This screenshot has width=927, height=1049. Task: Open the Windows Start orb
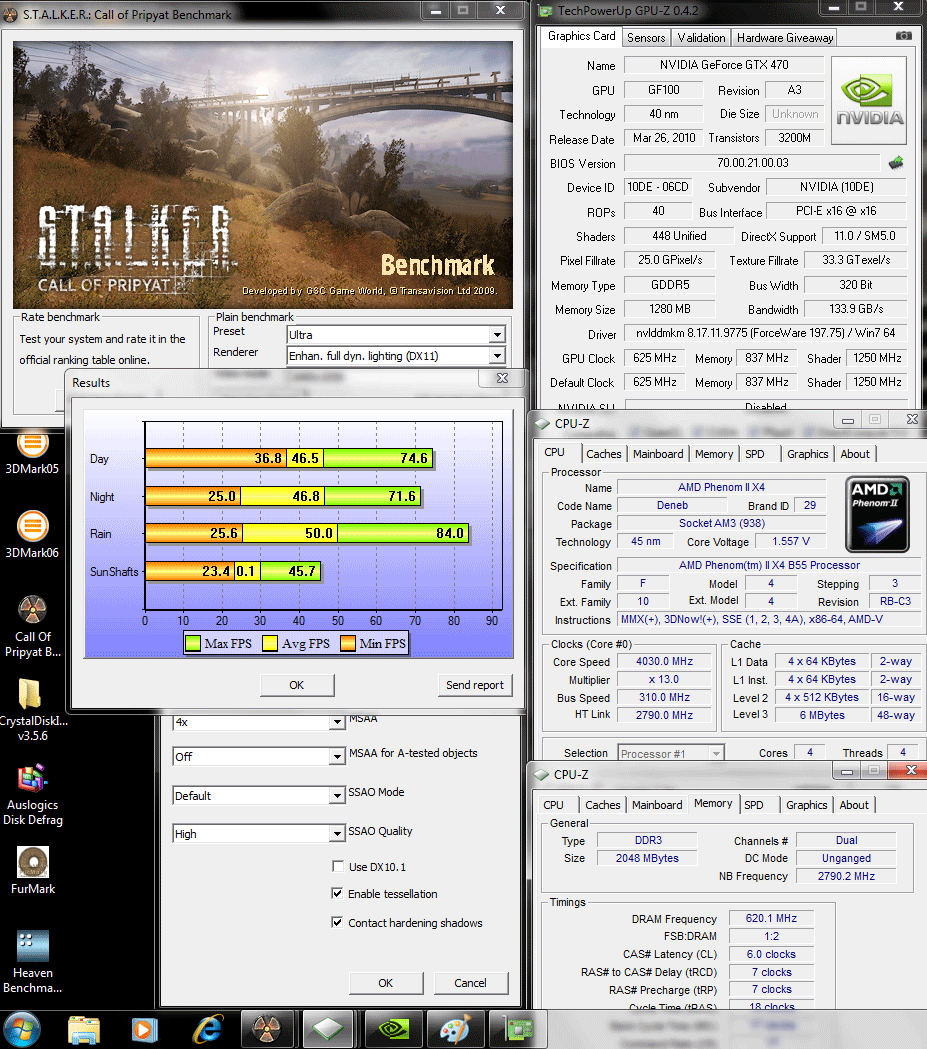coord(22,1030)
